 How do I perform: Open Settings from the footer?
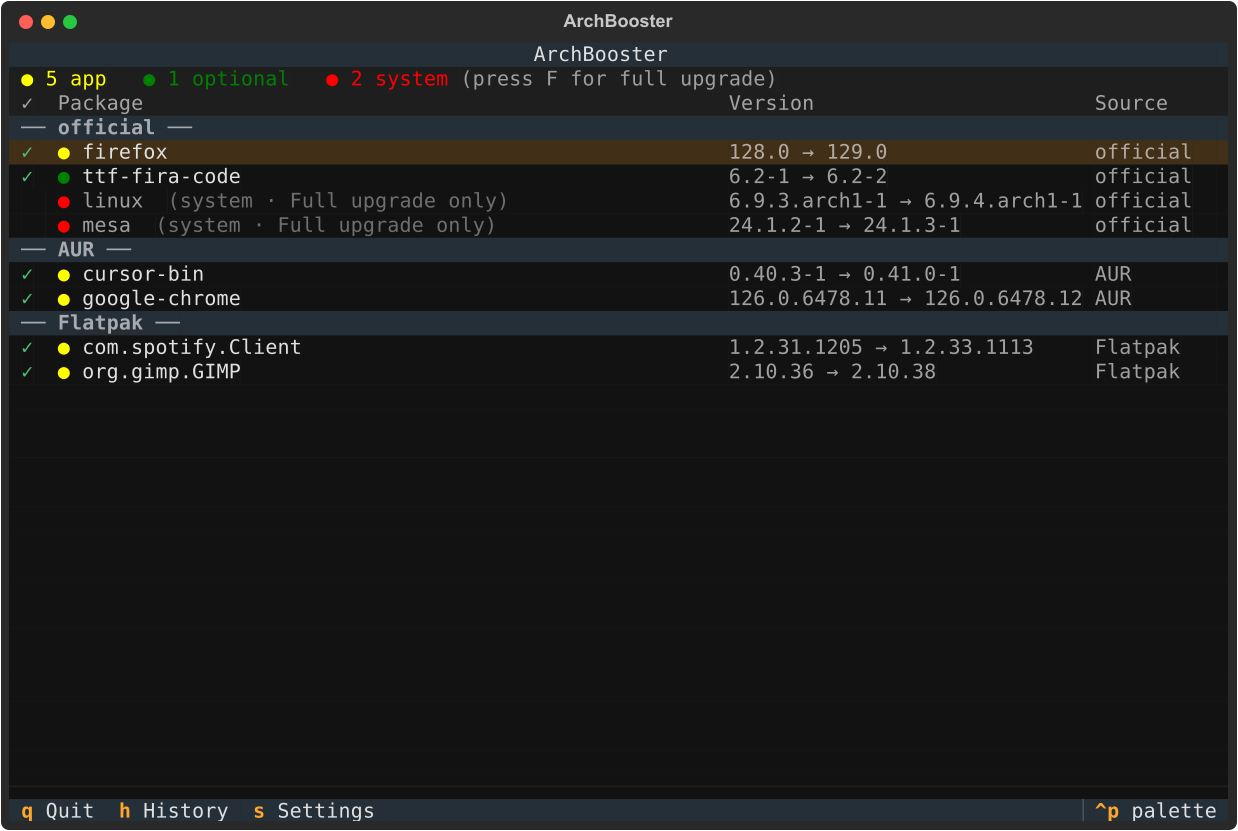[x=313, y=811]
